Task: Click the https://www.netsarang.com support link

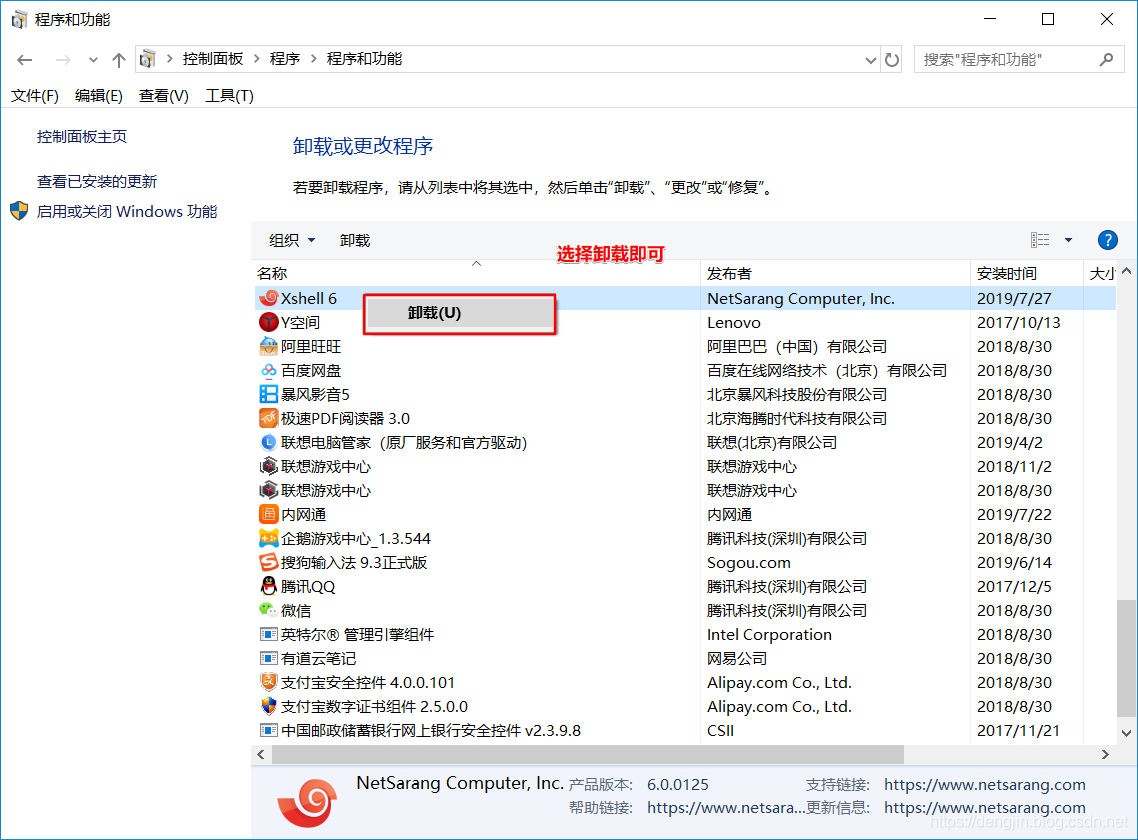Action: (x=984, y=784)
